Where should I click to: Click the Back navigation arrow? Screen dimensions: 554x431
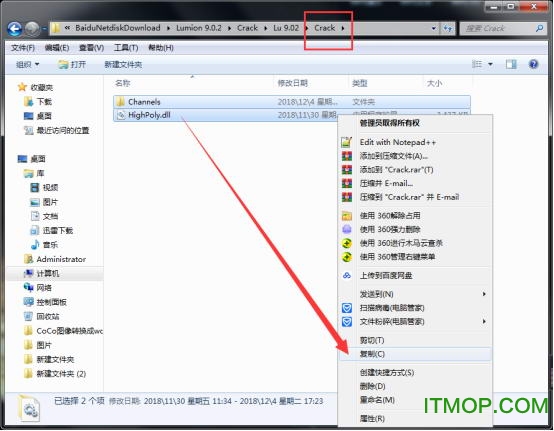(x=14, y=29)
